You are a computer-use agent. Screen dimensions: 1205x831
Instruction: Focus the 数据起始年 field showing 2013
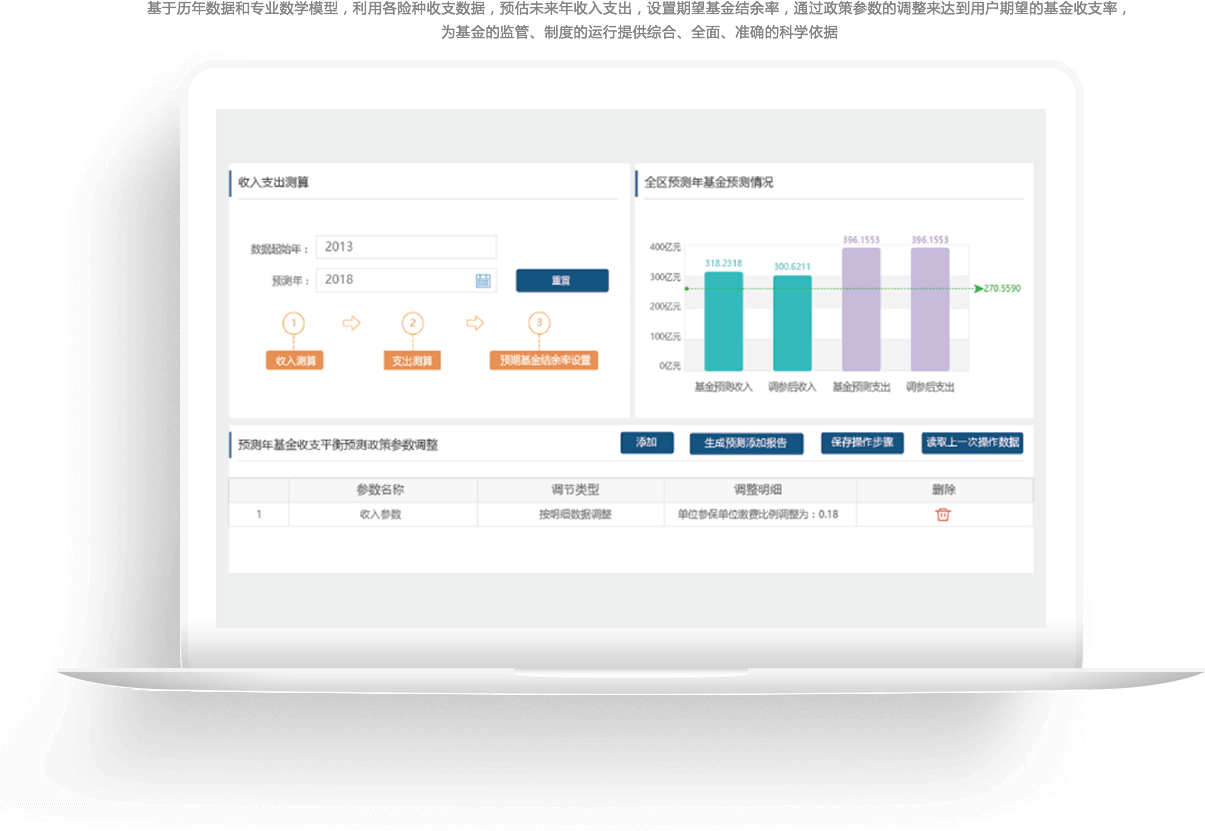[406, 247]
